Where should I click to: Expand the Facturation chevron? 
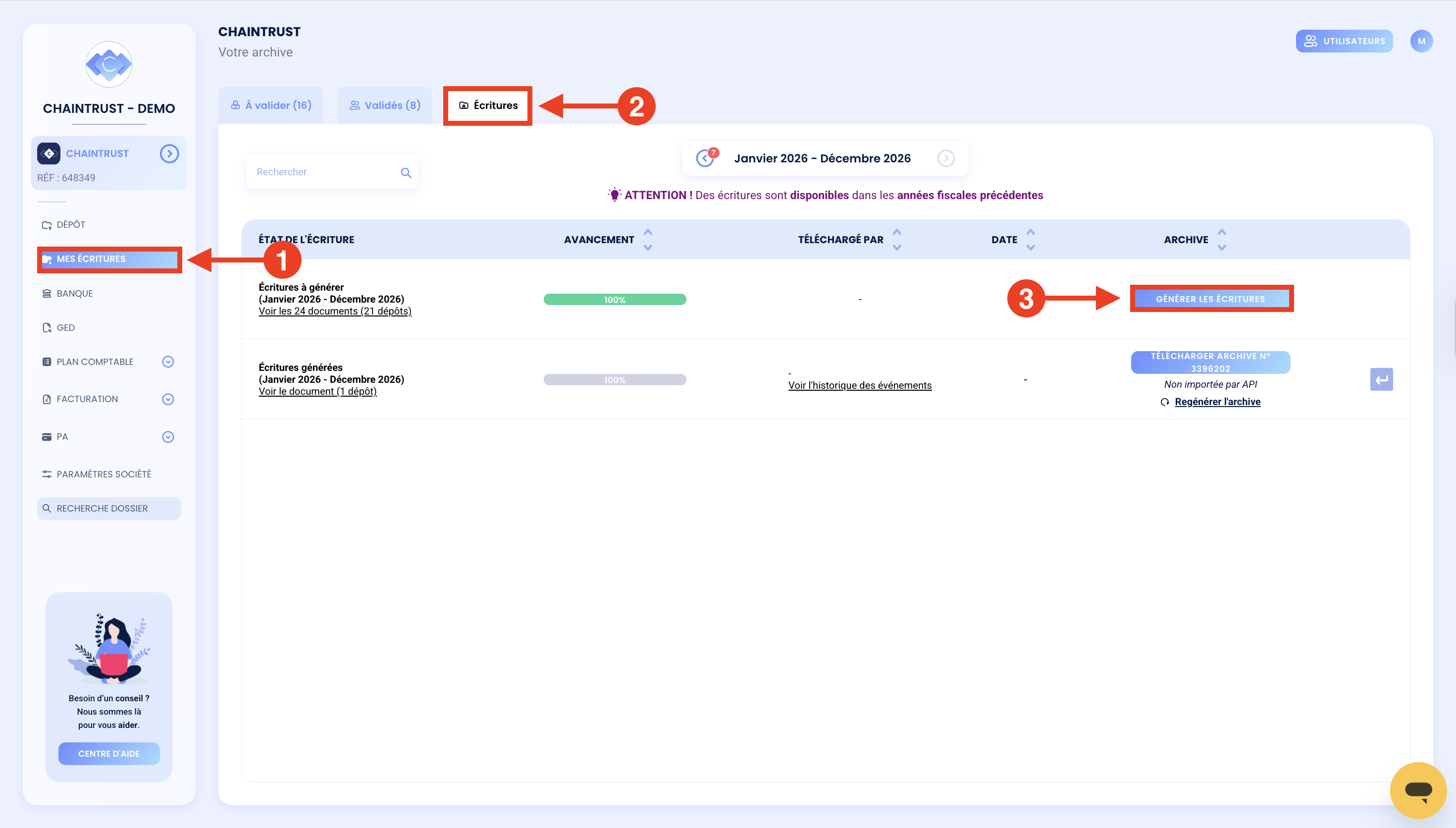point(168,399)
